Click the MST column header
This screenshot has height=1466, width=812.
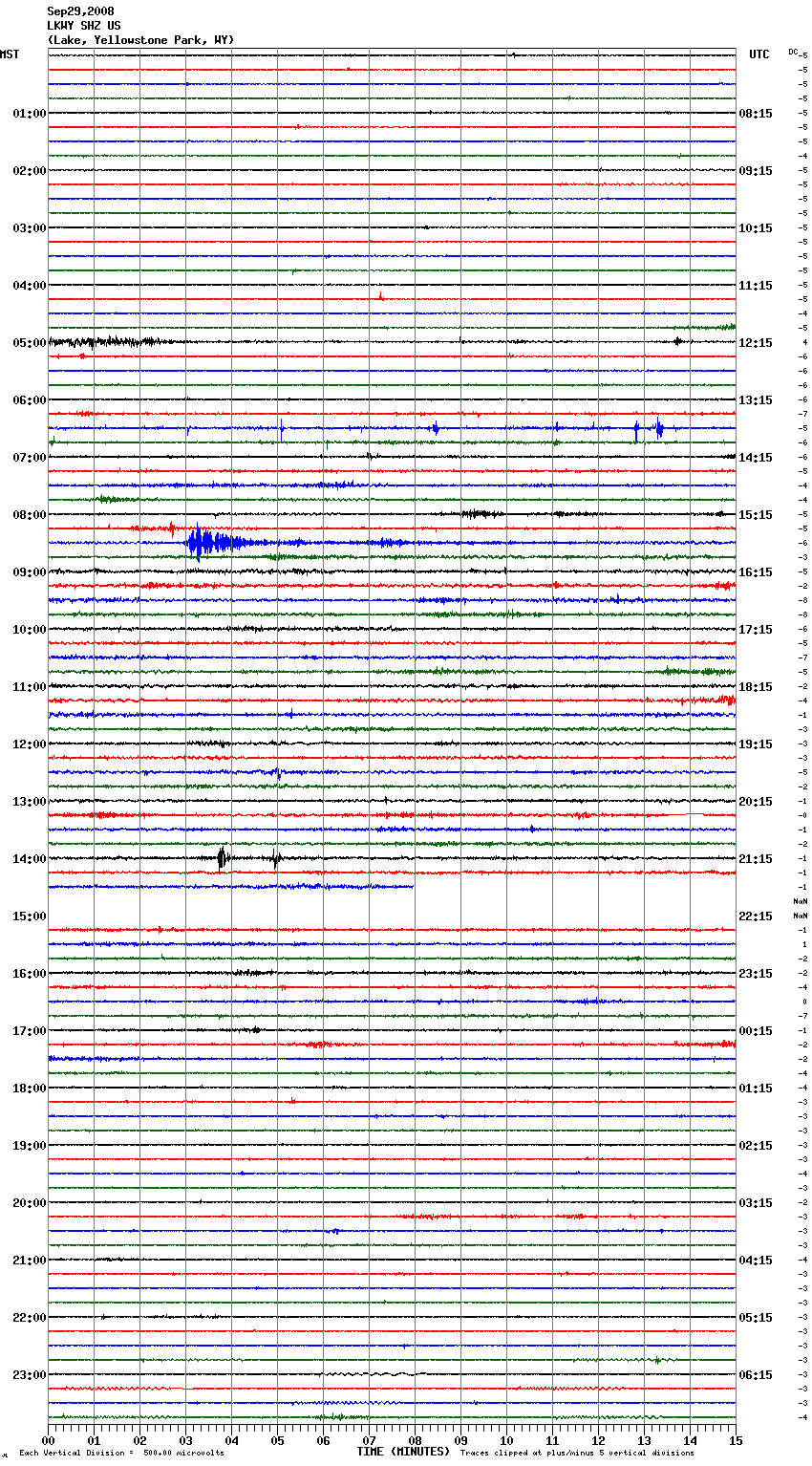coord(10,54)
